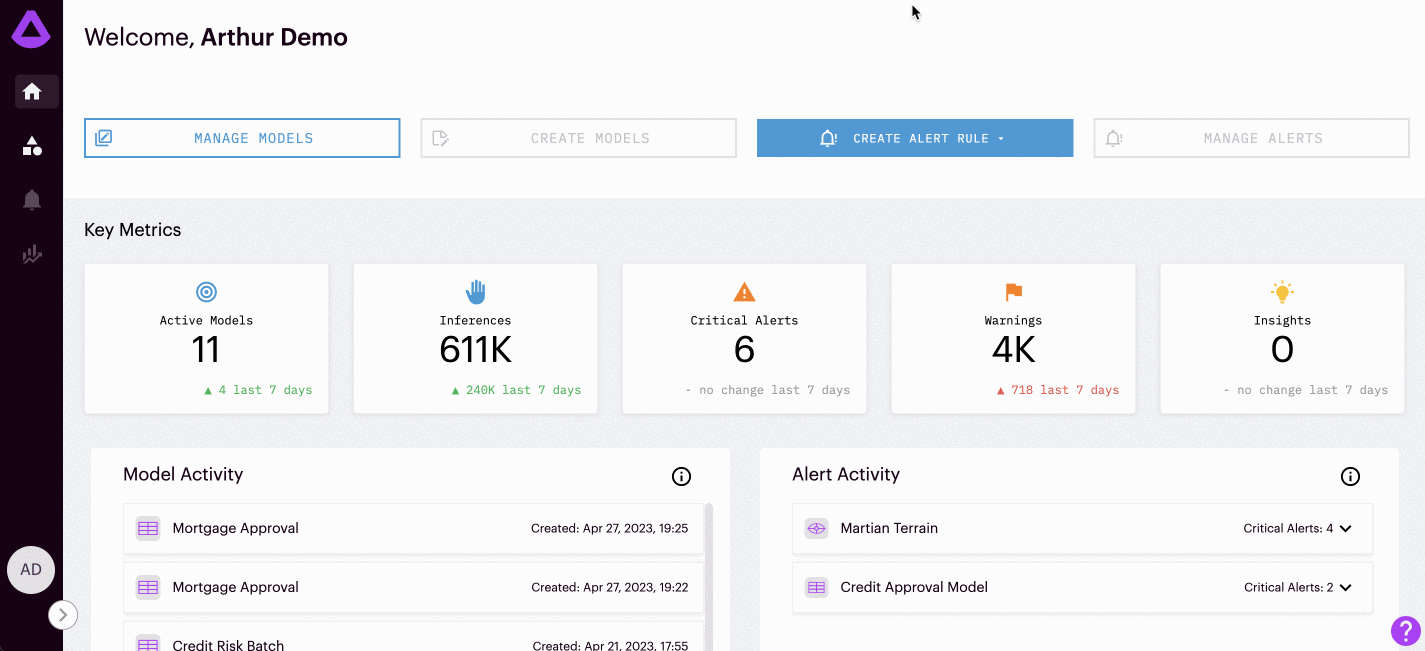Click the Manage Alerts button
The width and height of the screenshot is (1425, 651).
(1251, 138)
